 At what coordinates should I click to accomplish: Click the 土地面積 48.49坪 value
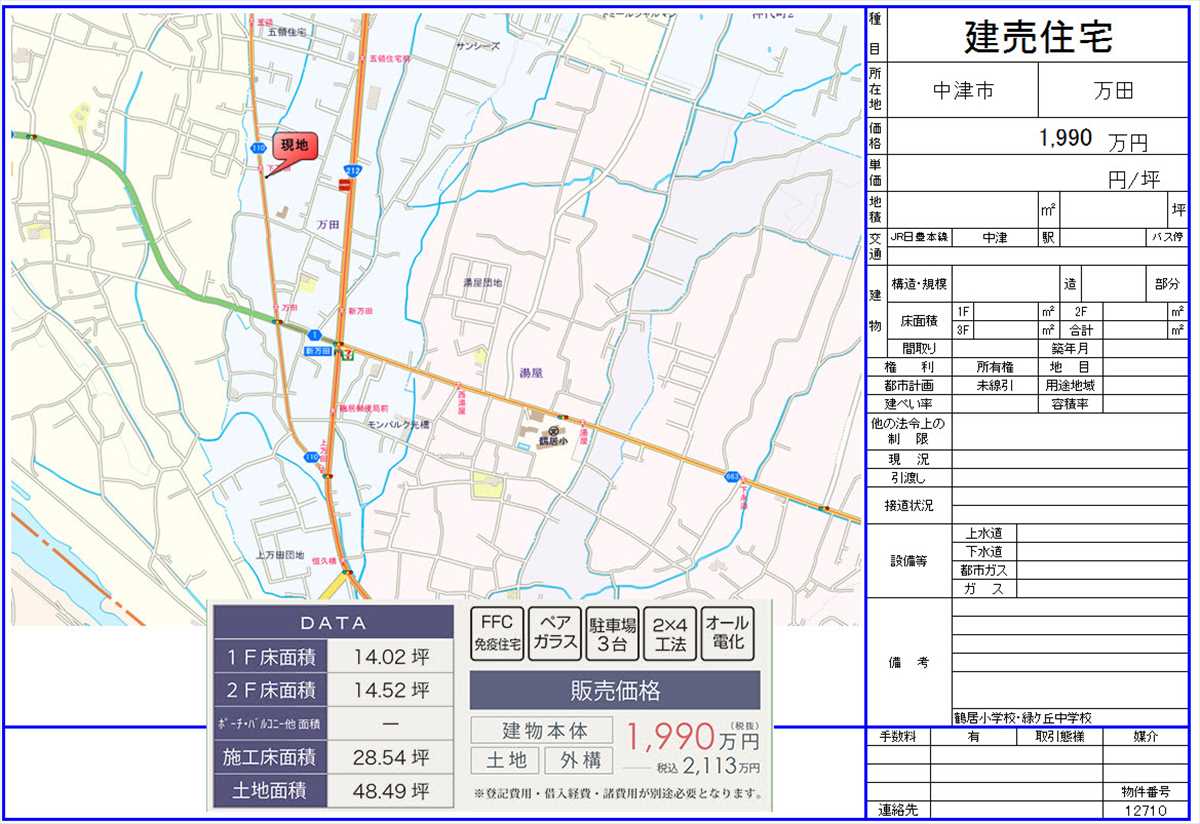click(391, 791)
